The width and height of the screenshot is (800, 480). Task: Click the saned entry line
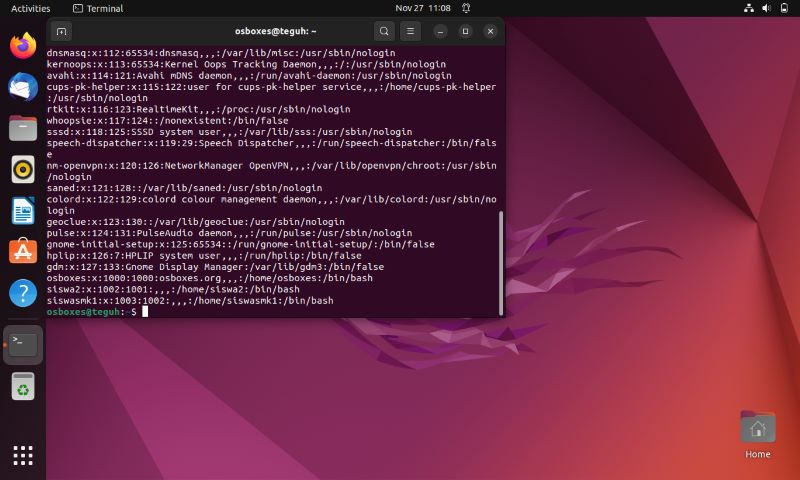click(184, 188)
